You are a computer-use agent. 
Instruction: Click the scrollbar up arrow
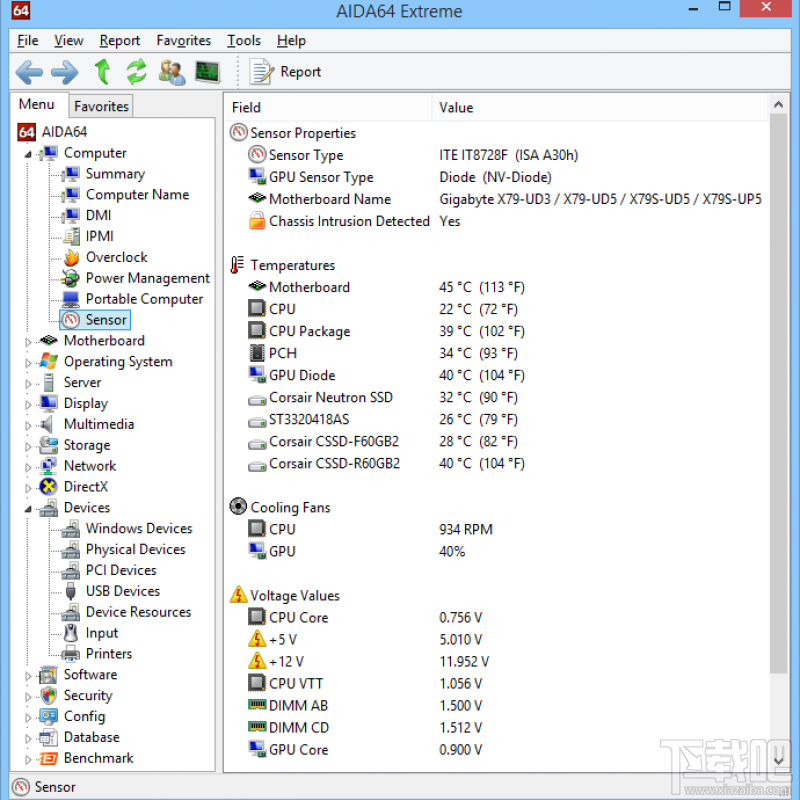(778, 105)
